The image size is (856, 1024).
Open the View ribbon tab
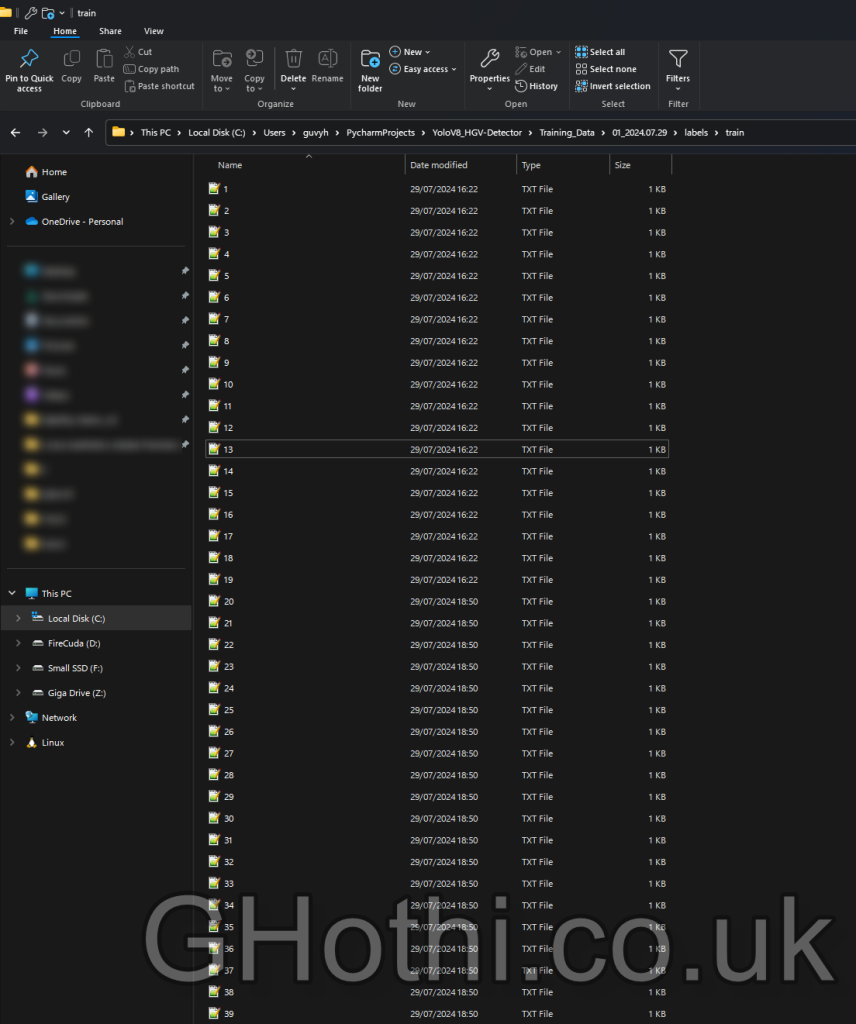point(153,31)
